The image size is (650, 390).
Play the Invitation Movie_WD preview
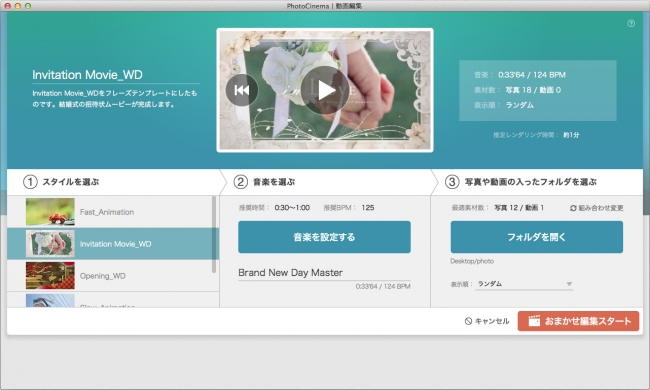tap(325, 90)
